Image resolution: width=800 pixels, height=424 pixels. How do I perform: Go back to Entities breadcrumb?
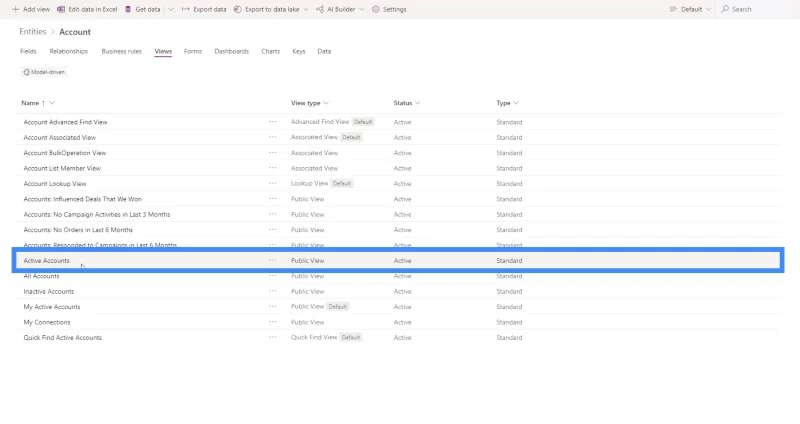pos(33,32)
